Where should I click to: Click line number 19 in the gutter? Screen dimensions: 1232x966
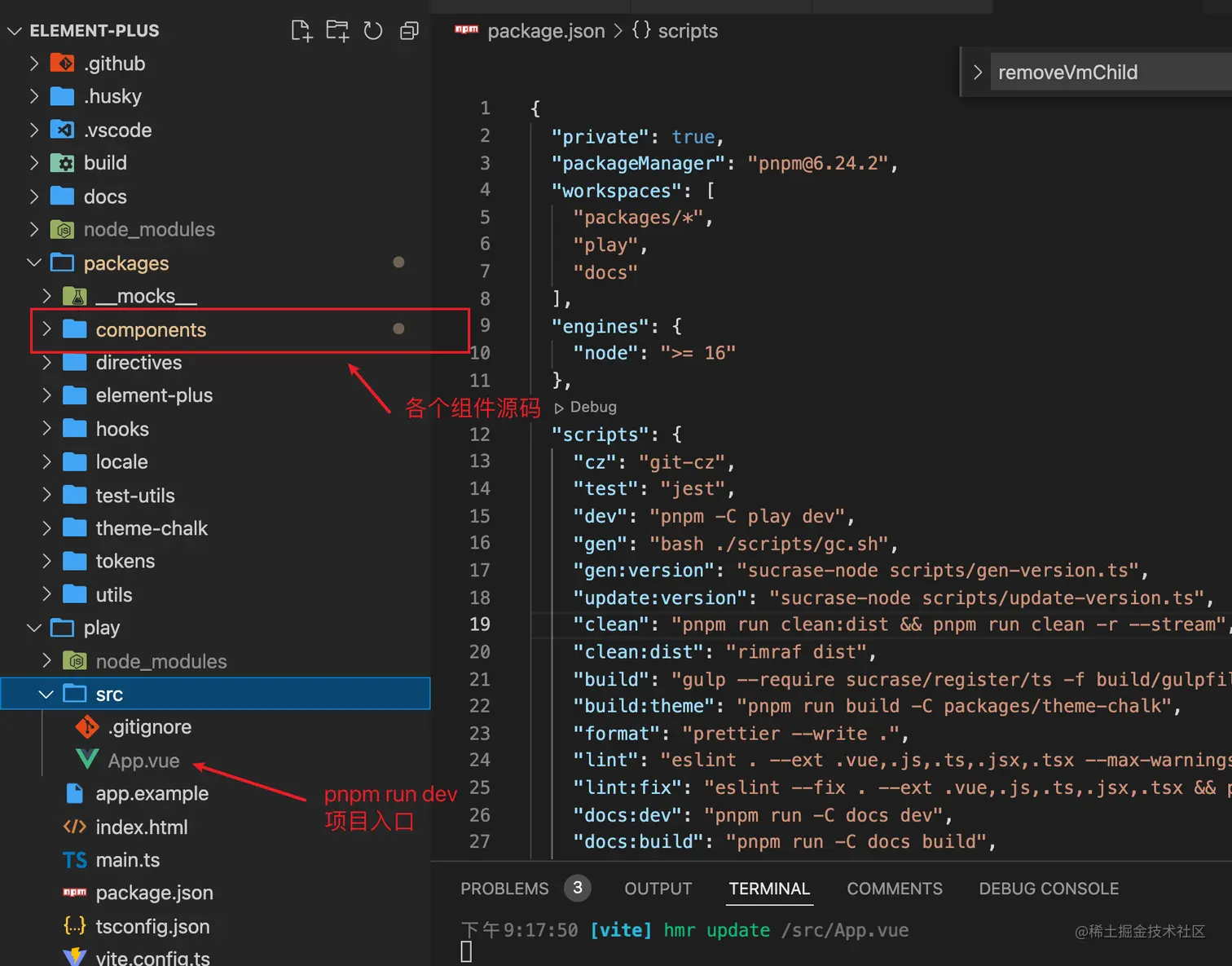[x=480, y=624]
